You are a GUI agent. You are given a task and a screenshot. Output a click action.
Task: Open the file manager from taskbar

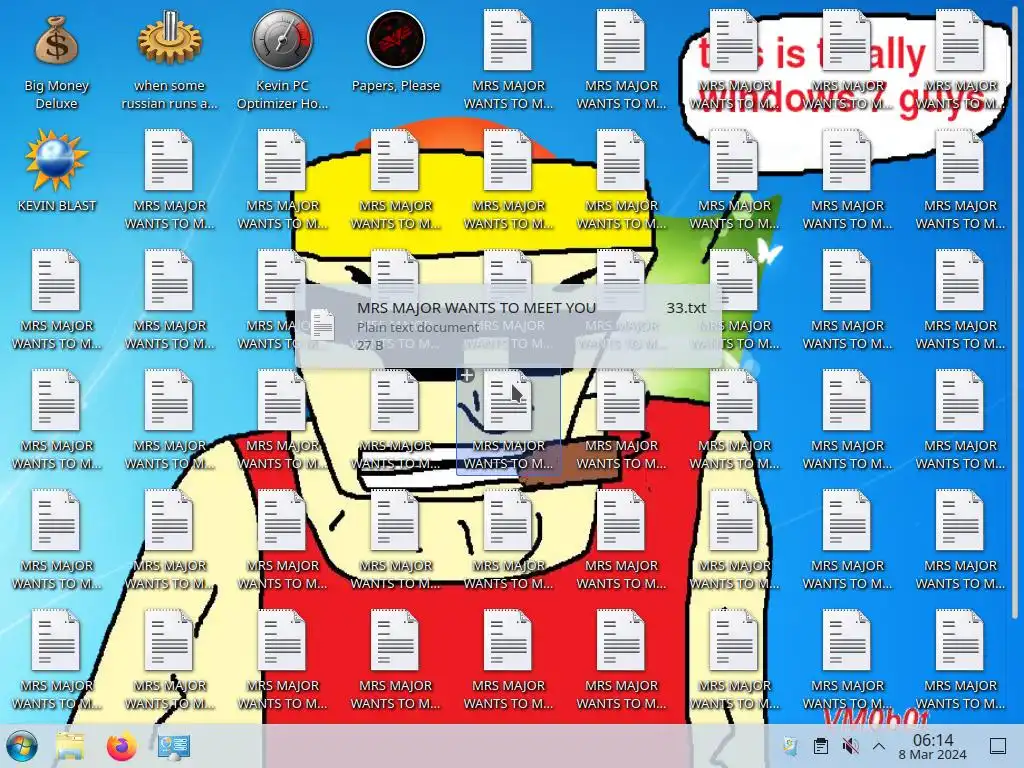click(70, 746)
